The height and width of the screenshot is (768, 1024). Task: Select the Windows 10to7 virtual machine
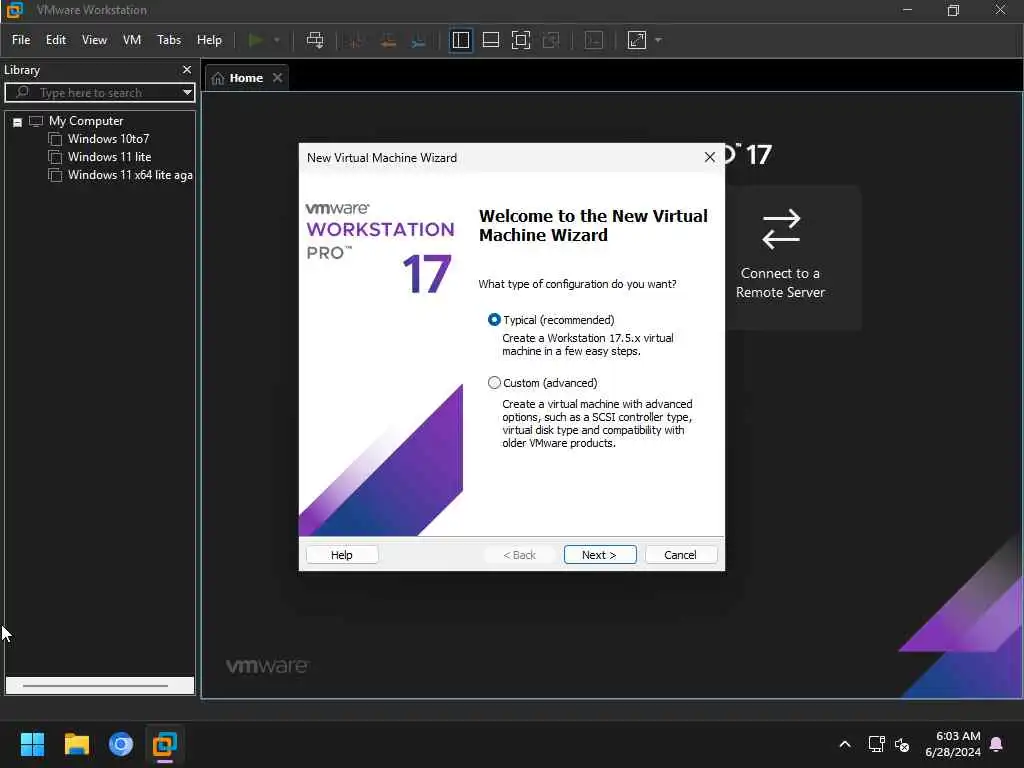tap(108, 139)
